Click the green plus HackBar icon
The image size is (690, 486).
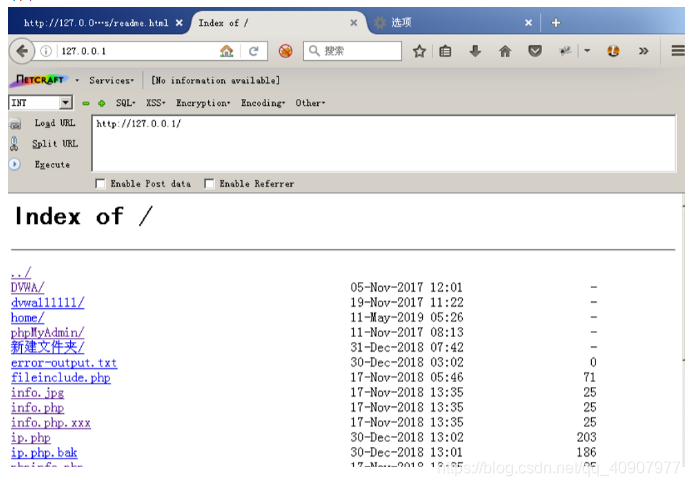tap(102, 103)
